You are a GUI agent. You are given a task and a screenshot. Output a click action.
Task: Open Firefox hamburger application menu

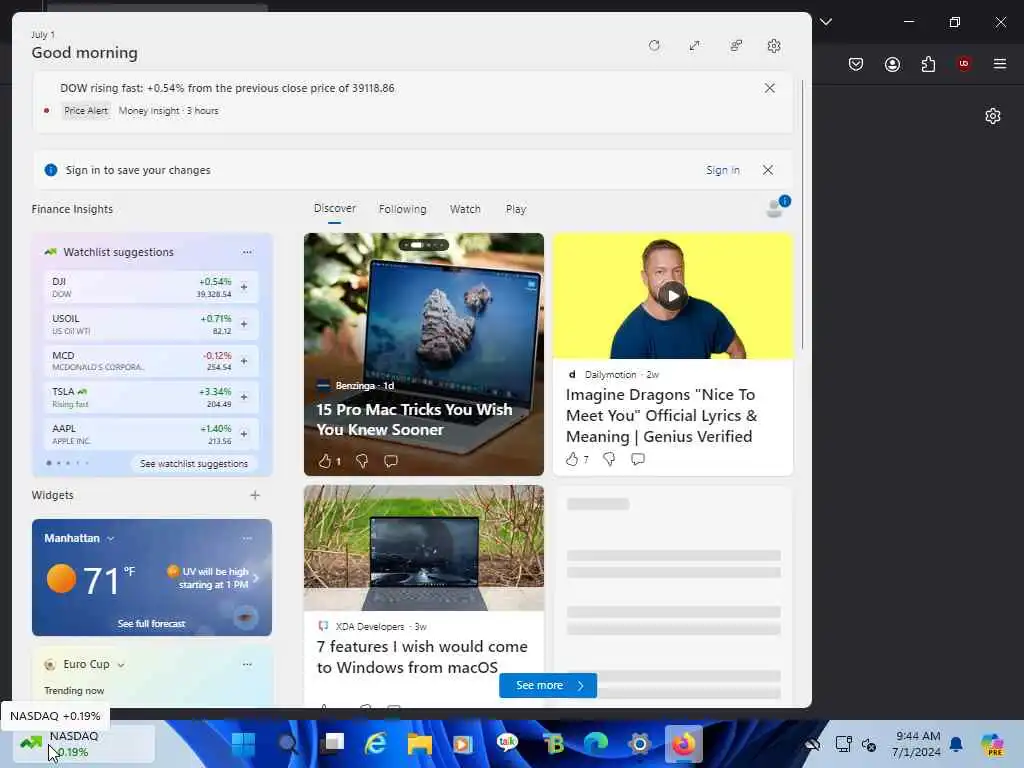tap(999, 64)
